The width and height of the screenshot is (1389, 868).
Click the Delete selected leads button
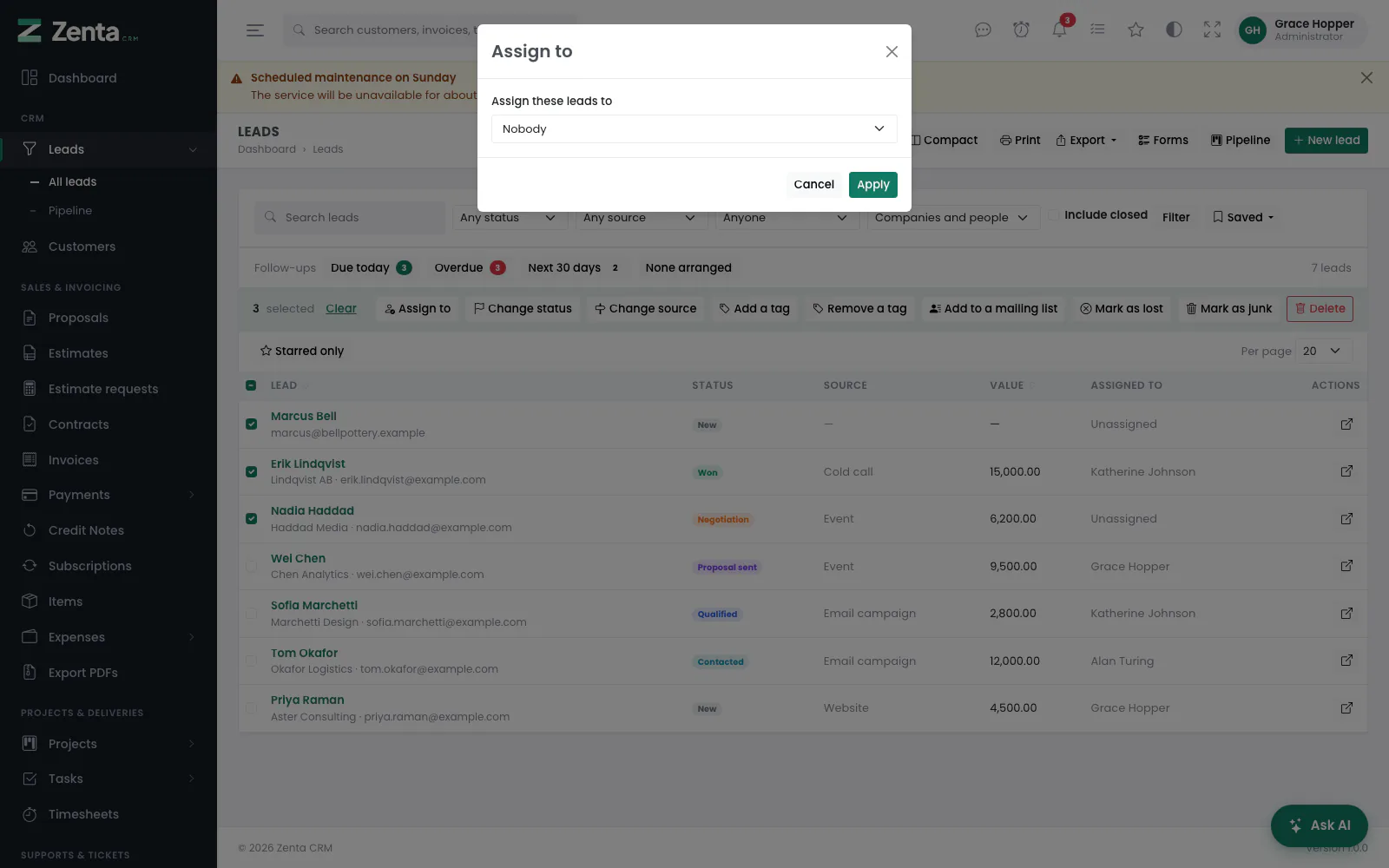(1320, 308)
